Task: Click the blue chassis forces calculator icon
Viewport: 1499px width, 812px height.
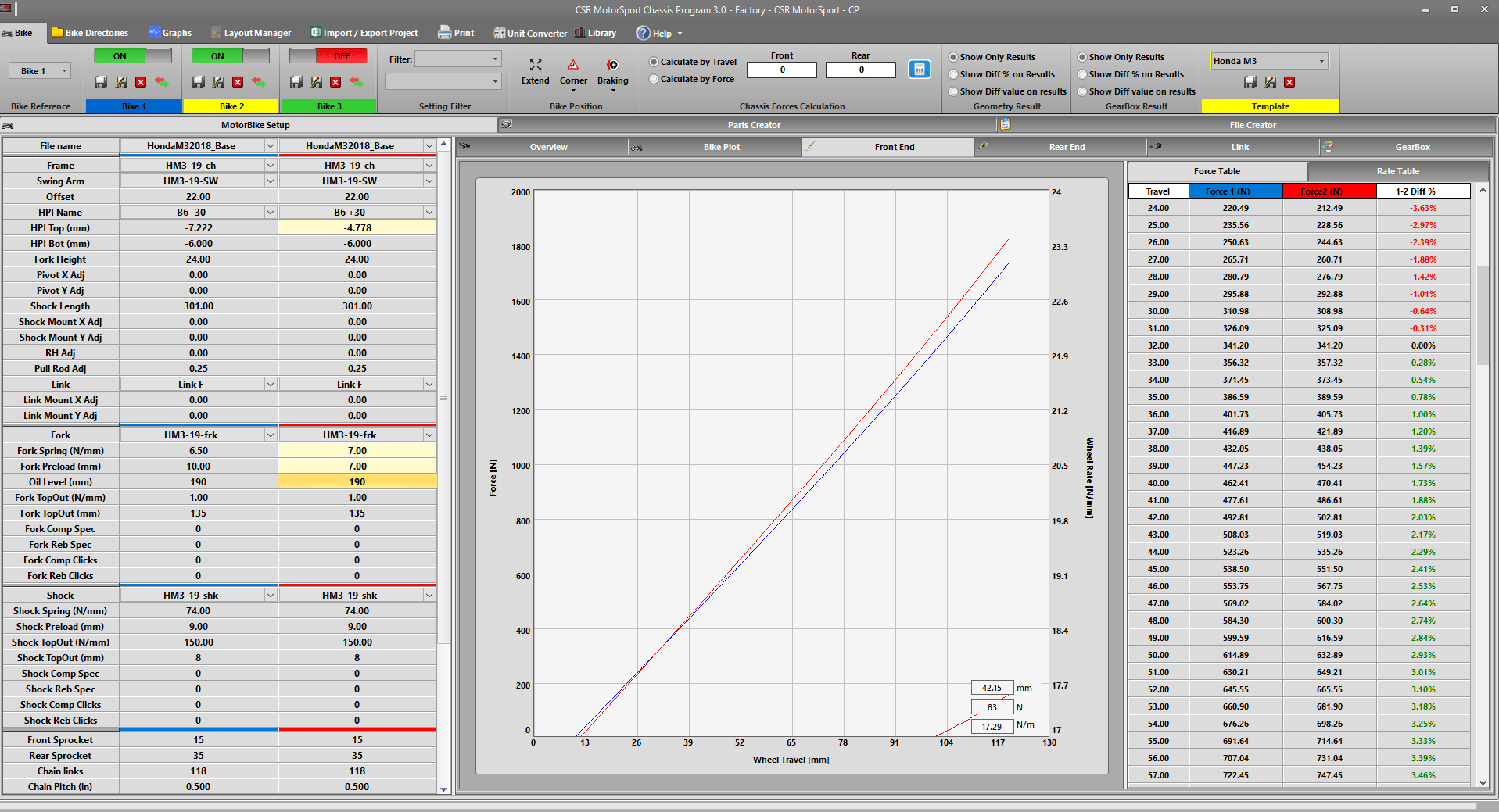Action: tap(920, 70)
